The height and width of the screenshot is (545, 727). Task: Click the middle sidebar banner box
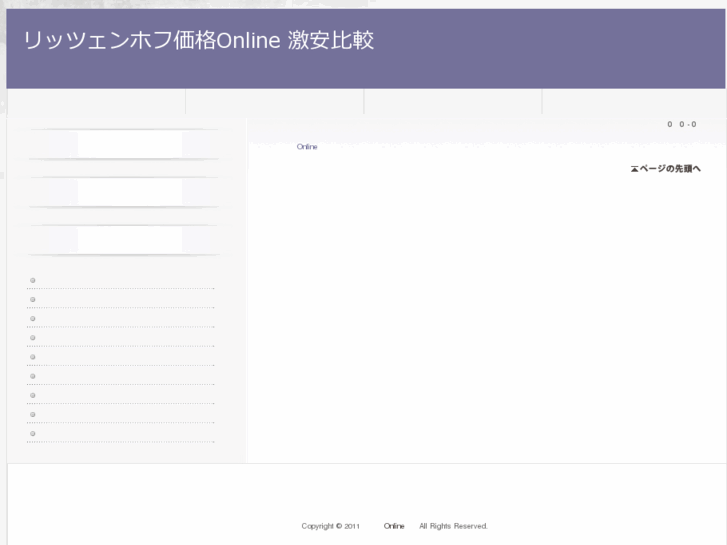click(x=130, y=192)
